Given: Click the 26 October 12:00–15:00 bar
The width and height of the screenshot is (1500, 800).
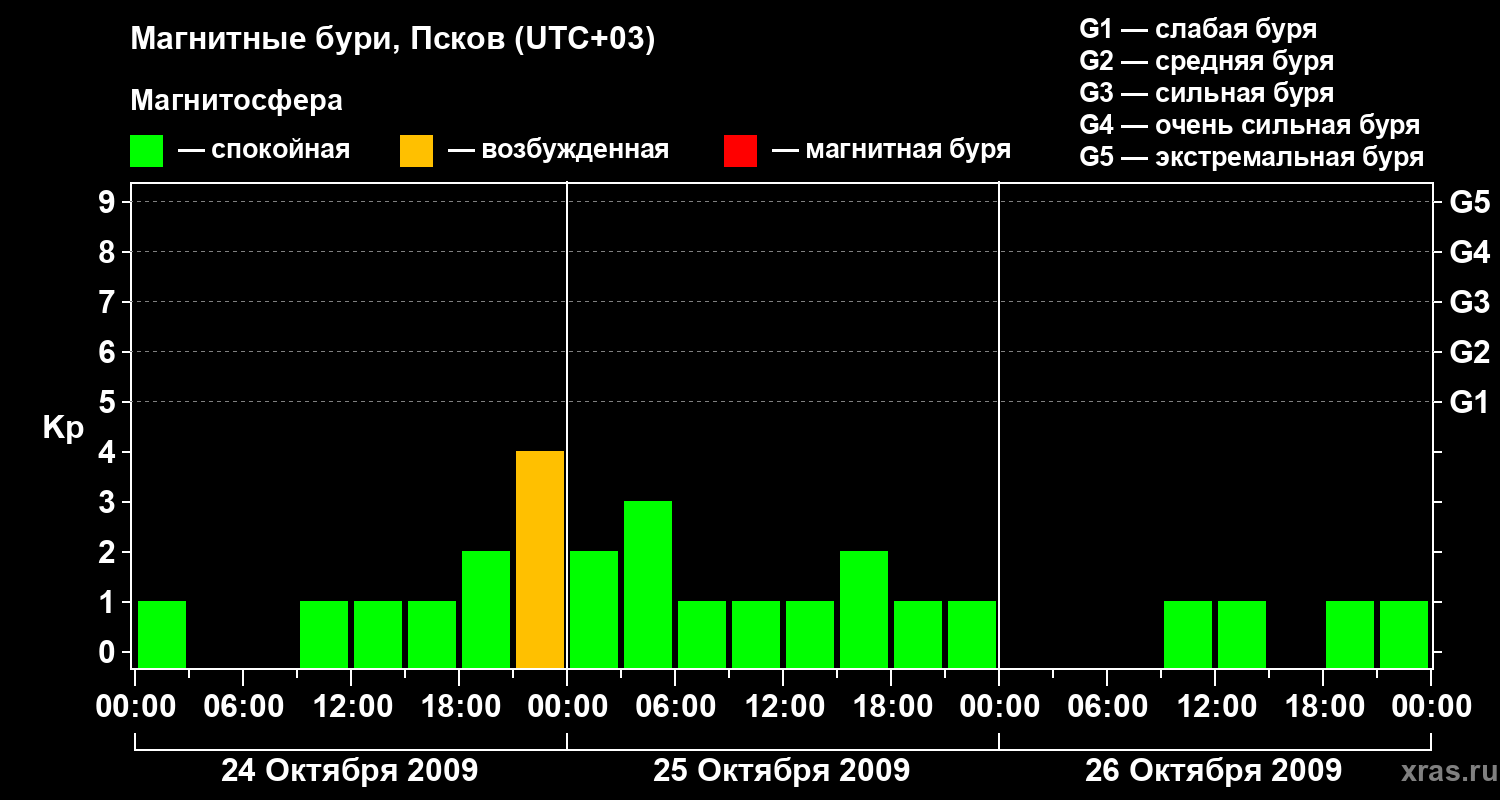Looking at the screenshot, I should 1242,634.
